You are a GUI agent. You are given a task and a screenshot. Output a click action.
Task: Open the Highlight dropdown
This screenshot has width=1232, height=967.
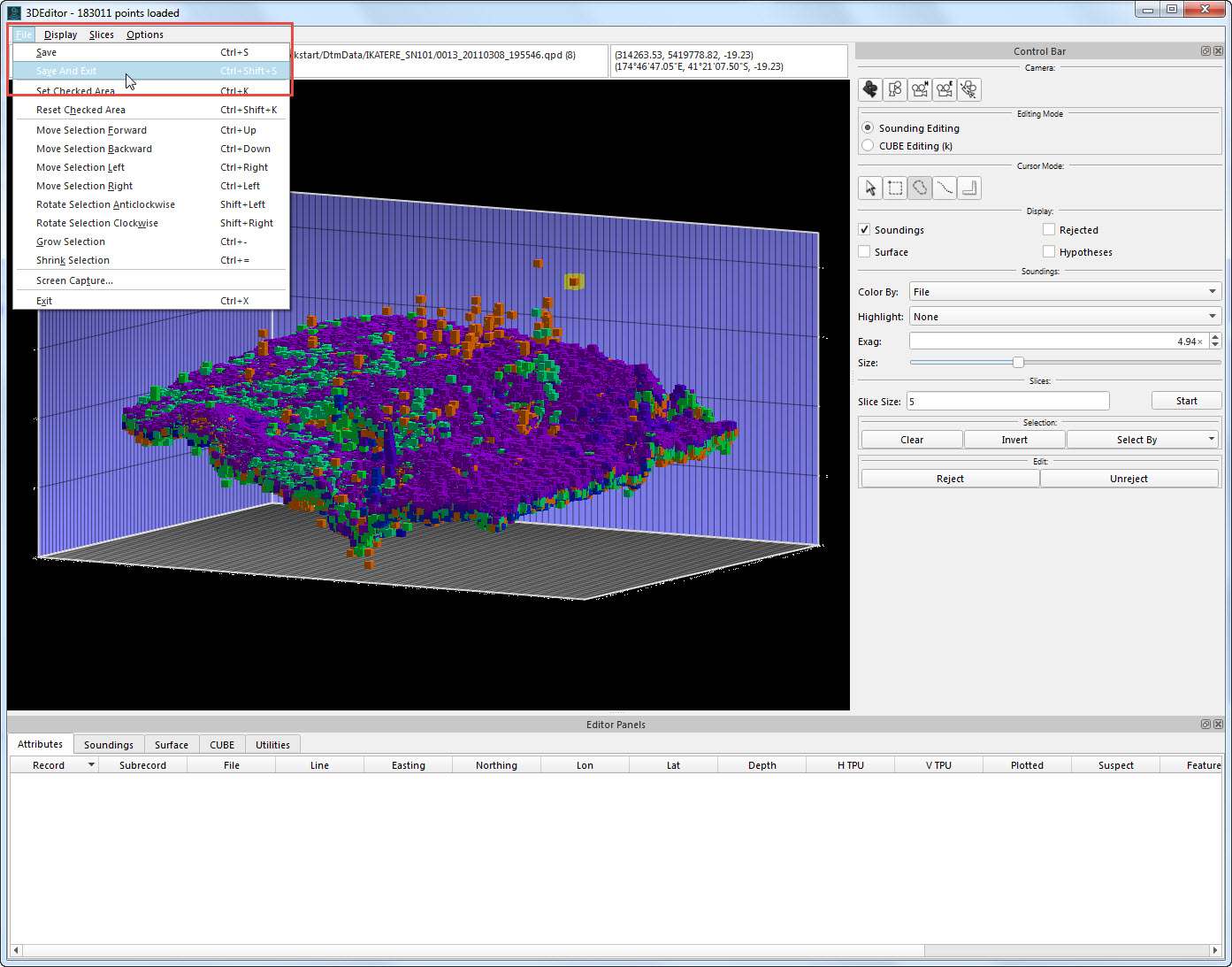[1064, 317]
